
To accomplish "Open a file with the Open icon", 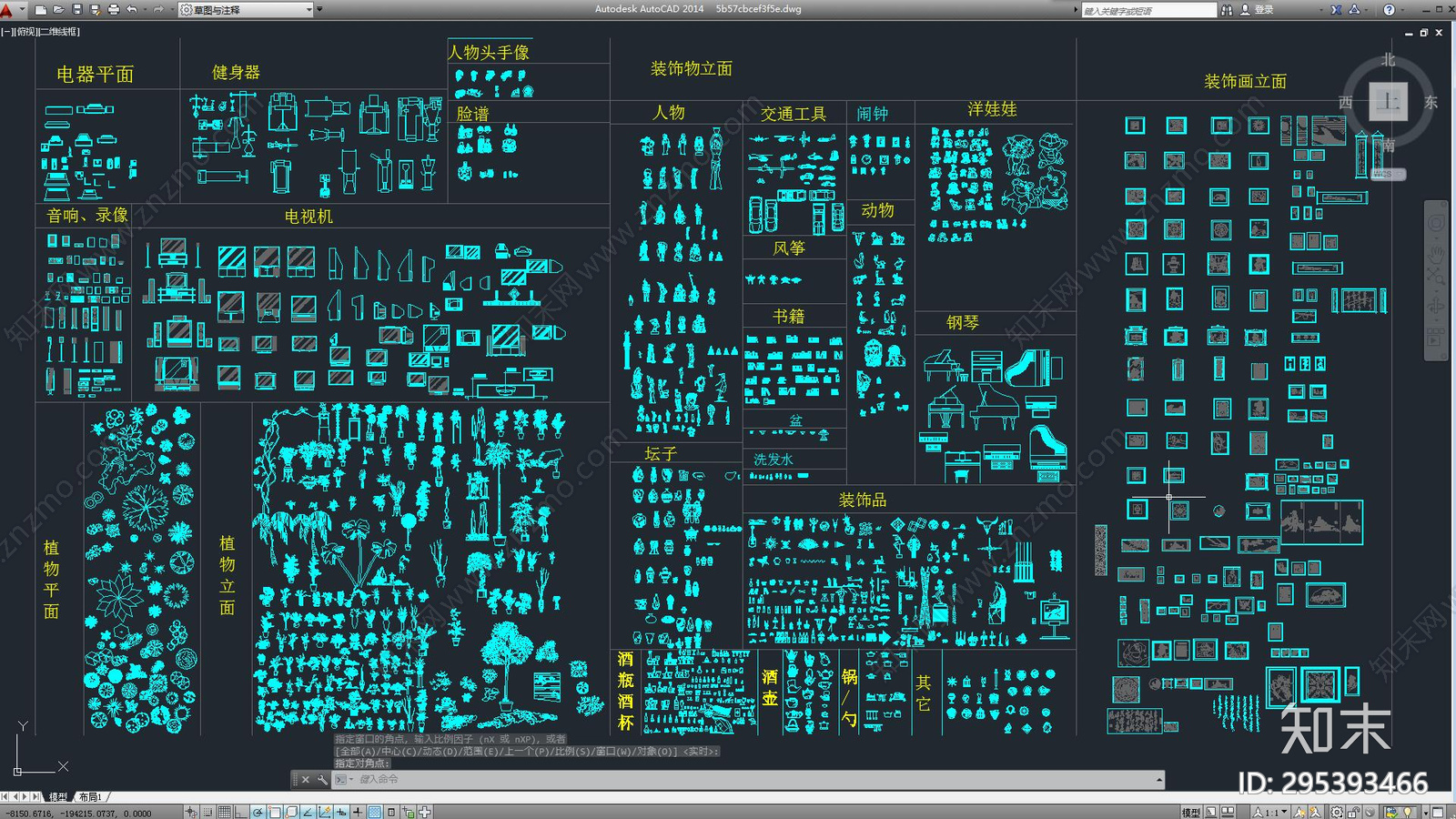I will coord(58,10).
